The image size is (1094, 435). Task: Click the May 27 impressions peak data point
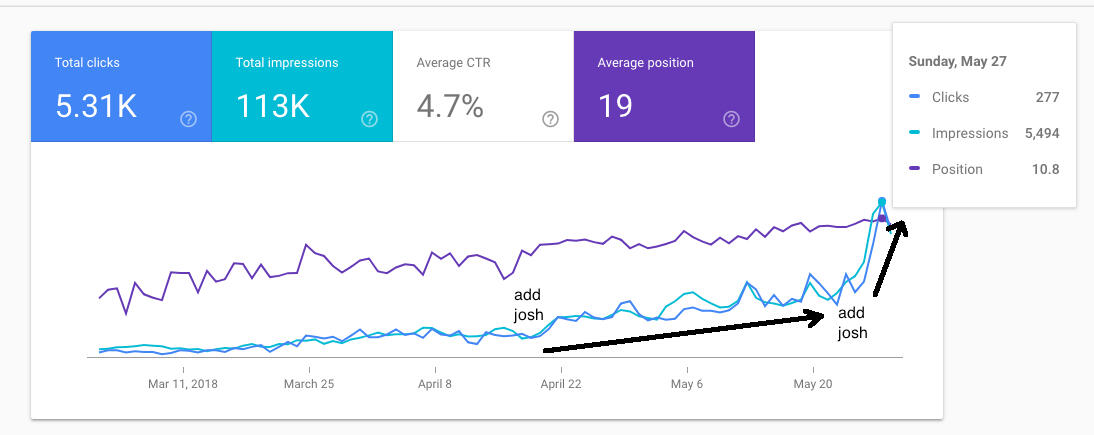[882, 201]
